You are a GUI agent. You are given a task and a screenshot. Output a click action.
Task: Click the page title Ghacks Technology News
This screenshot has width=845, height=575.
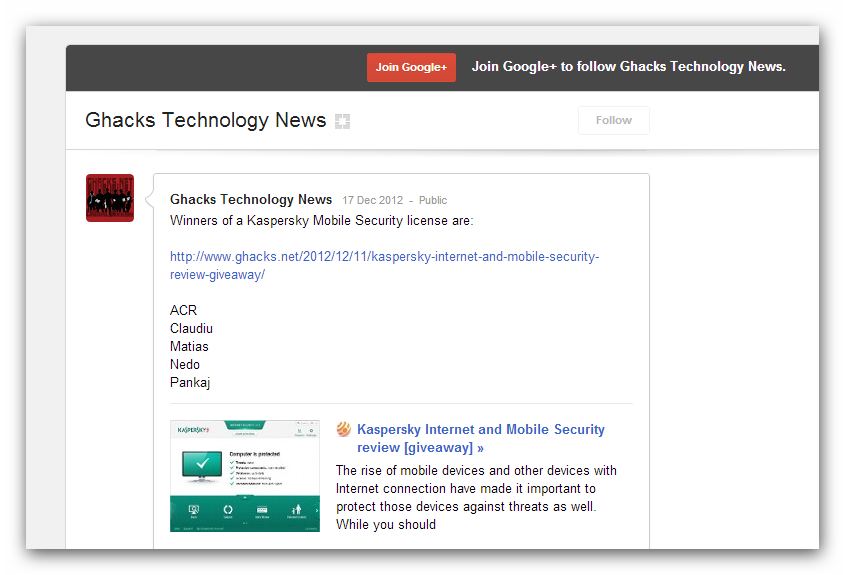tap(205, 120)
